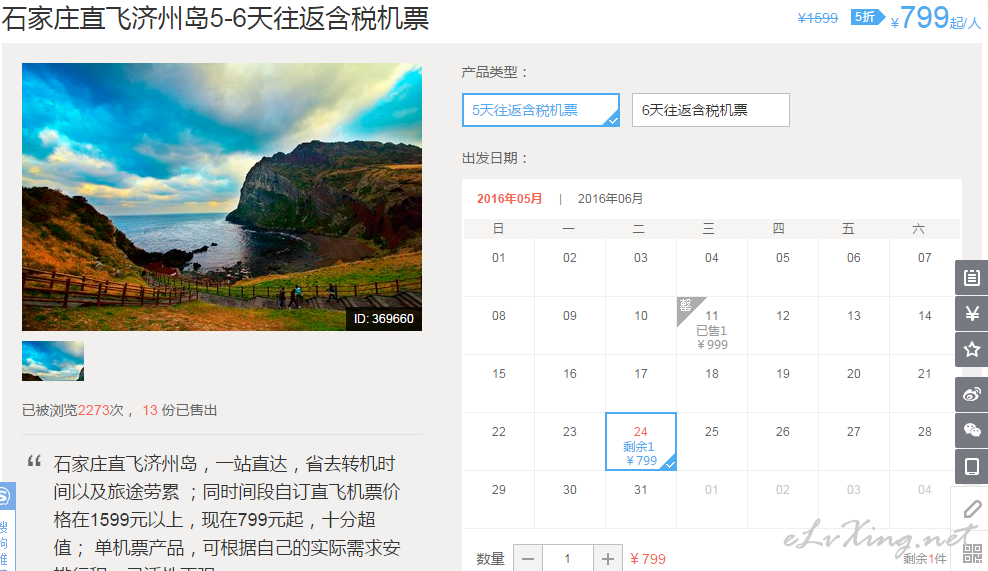Click the 5折 discount badge
The width and height of the screenshot is (988, 571).
[866, 17]
